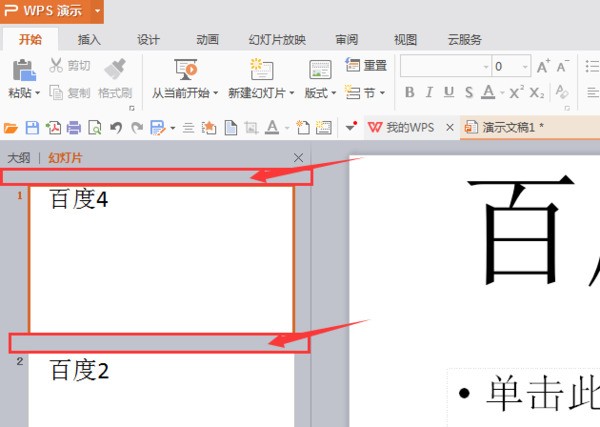The width and height of the screenshot is (600, 427).
Task: Open the Layout (版式) icon
Action: [320, 69]
